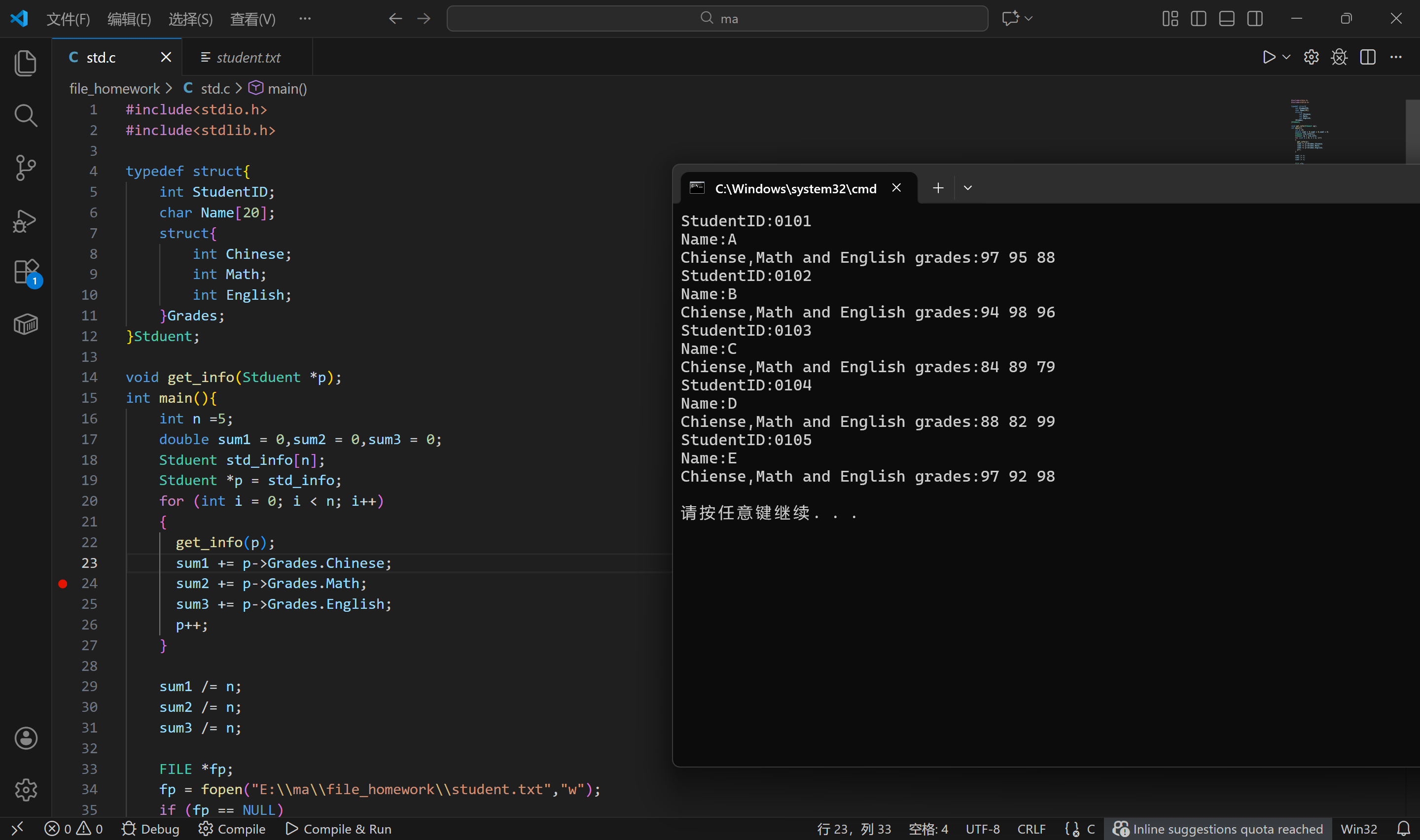Open the Search view in sidebar
The image size is (1420, 840).
tap(26, 115)
